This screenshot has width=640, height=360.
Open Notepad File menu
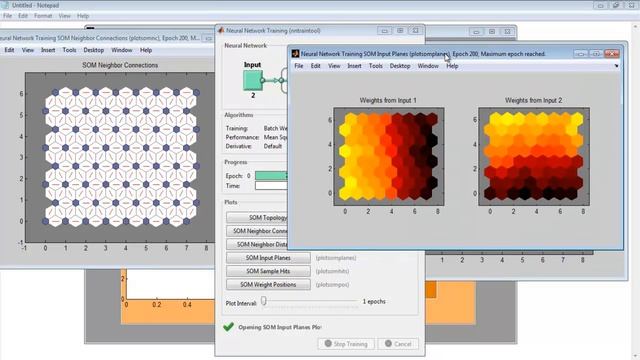[7, 16]
